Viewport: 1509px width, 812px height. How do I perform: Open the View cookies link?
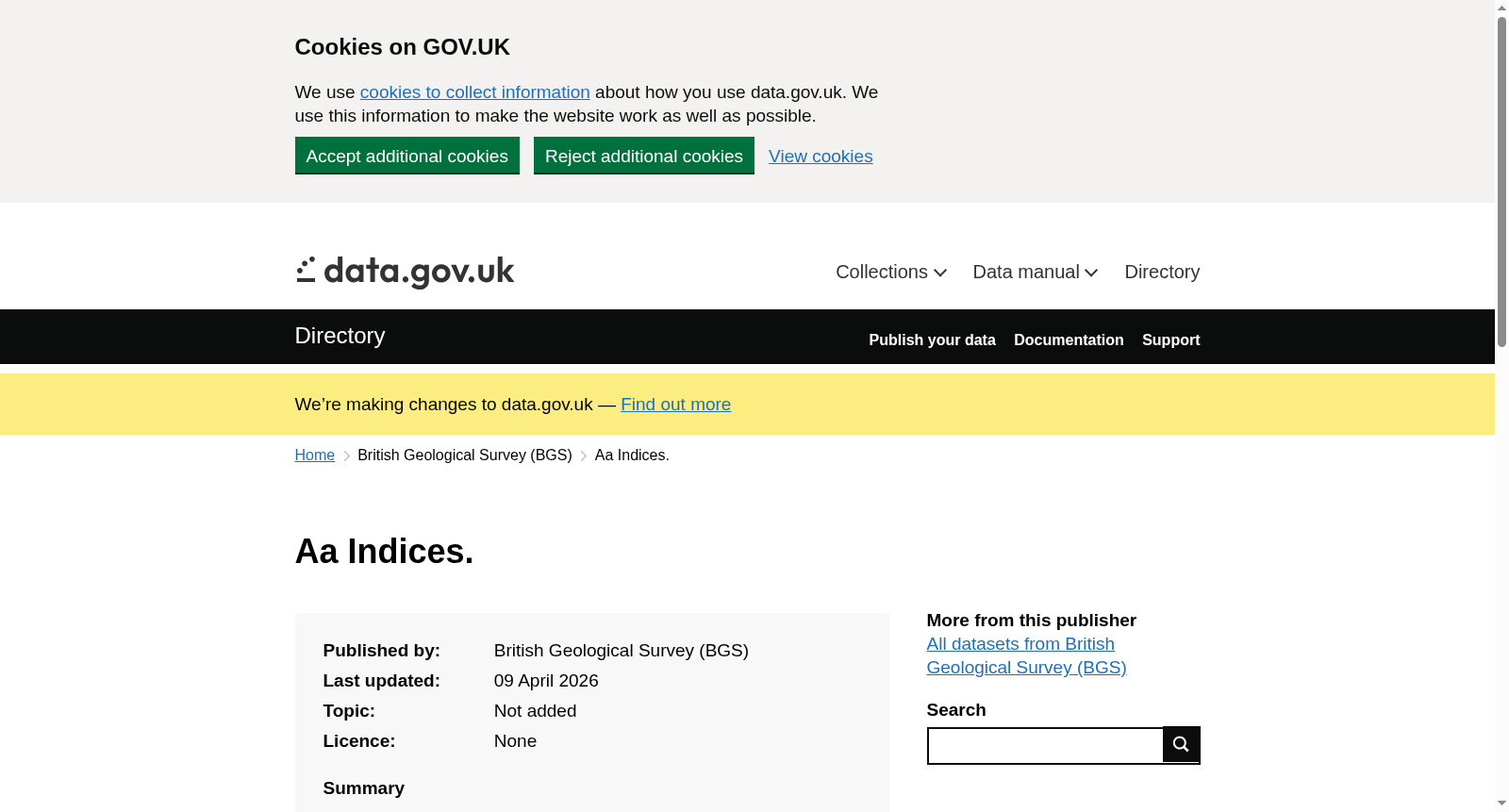[821, 157]
